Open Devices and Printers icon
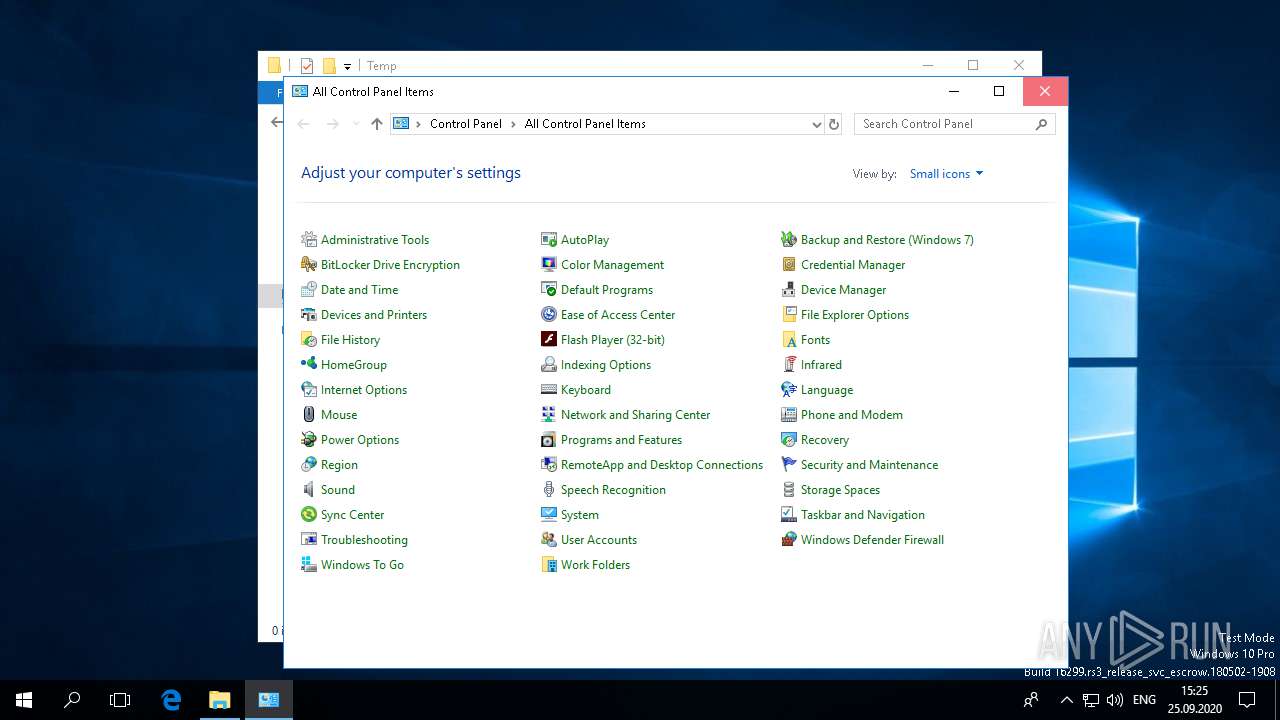1280x720 pixels. click(309, 315)
